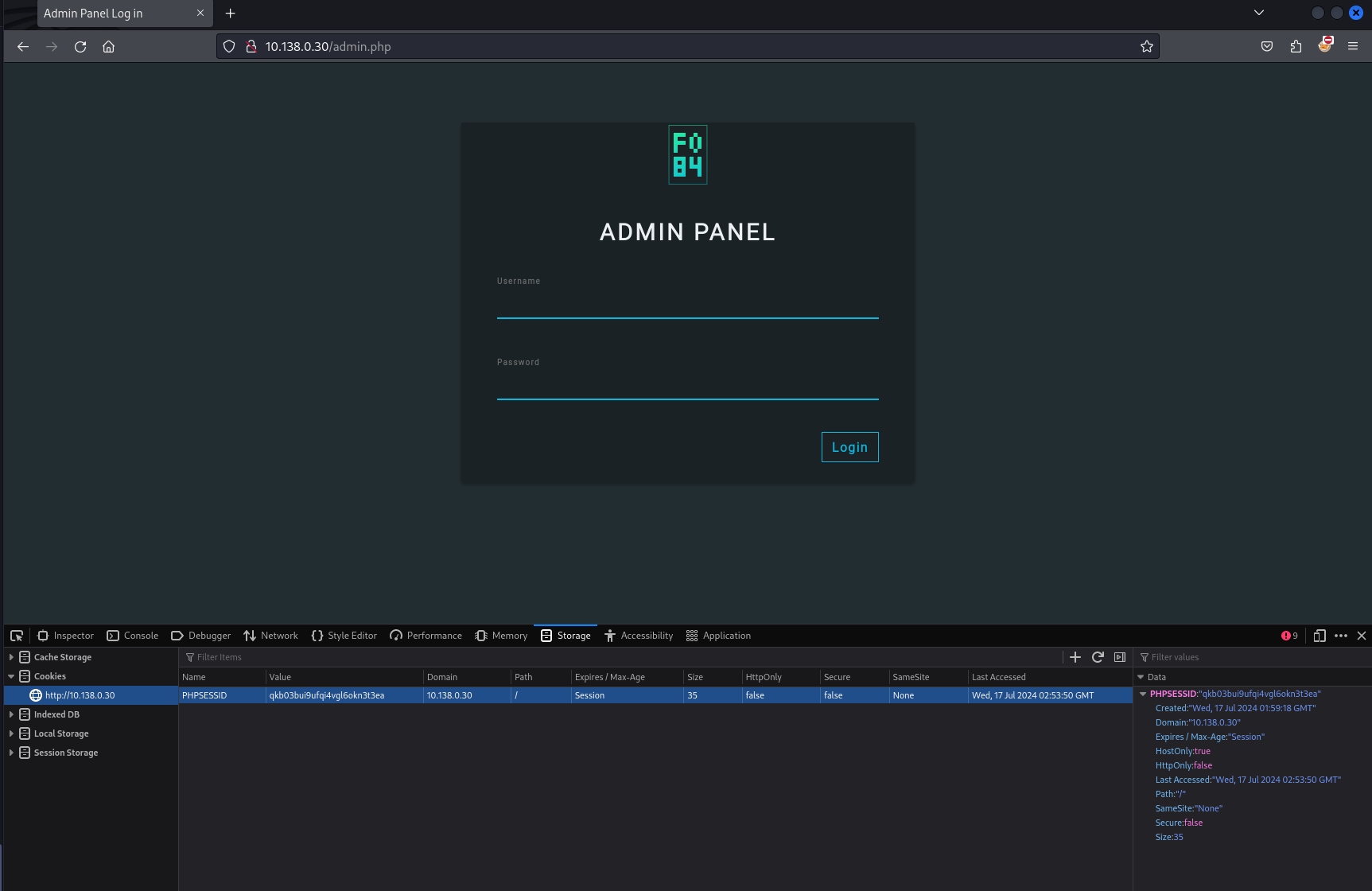The image size is (1372, 891).
Task: Bookmark this page with the star icon
Action: 1146,47
